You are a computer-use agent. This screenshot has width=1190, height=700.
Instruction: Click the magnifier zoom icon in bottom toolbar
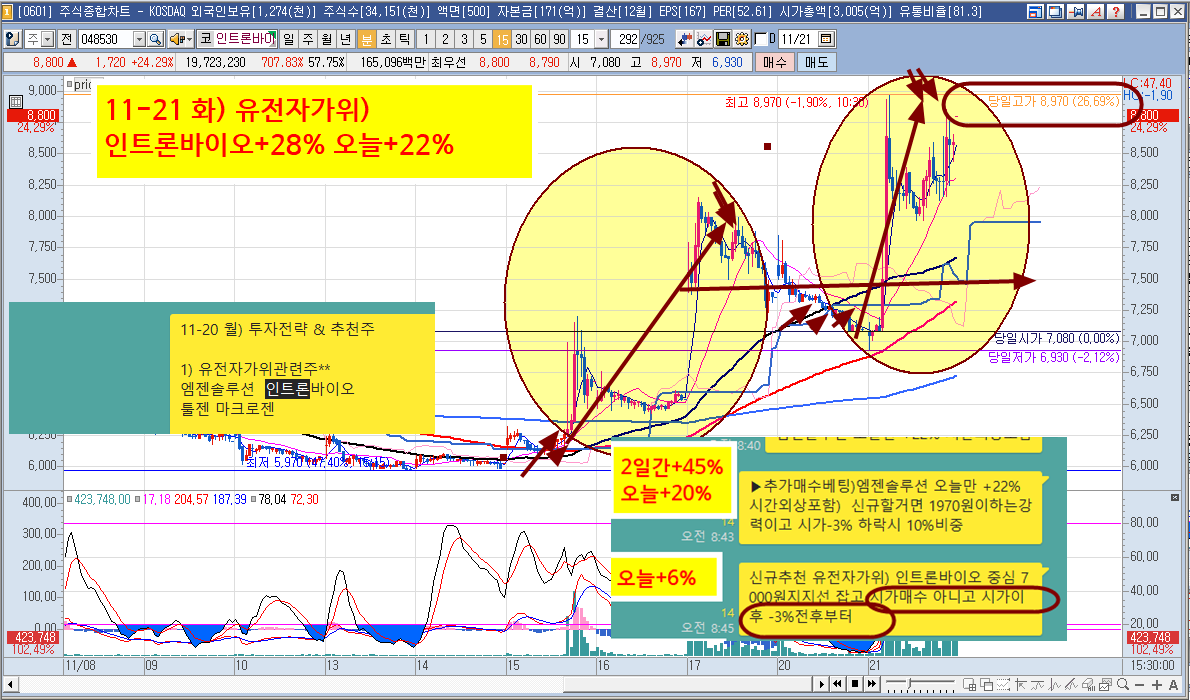1122,684
